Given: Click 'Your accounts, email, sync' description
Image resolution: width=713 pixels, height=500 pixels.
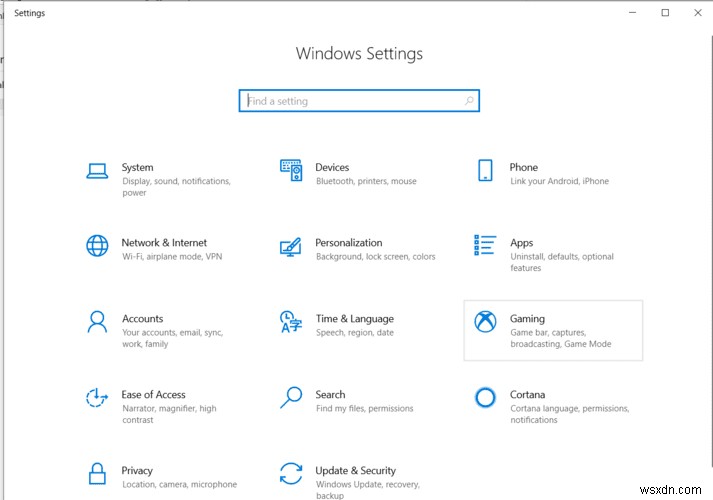Looking at the screenshot, I should pyautogui.click(x=172, y=338).
